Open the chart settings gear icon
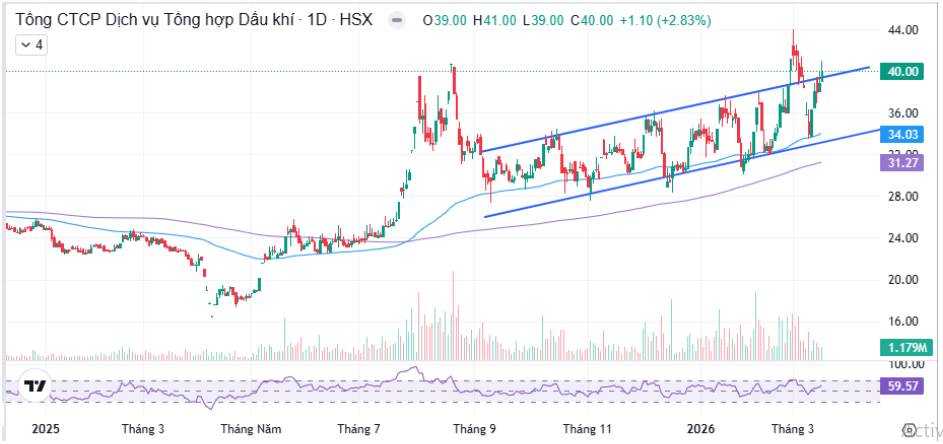The width and height of the screenshot is (943, 444). click(x=910, y=429)
